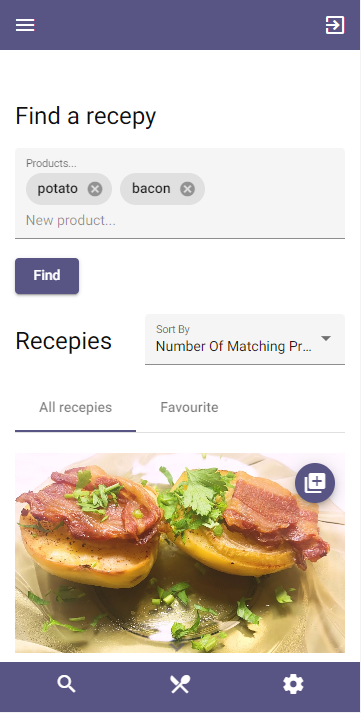Open search from the bottom navigation

tap(66, 684)
